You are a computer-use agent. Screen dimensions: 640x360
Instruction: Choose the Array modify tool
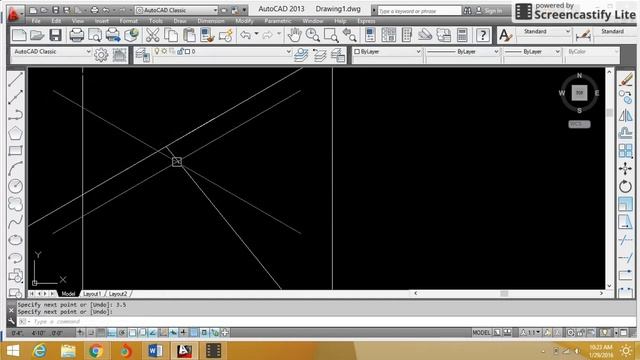tap(625, 151)
